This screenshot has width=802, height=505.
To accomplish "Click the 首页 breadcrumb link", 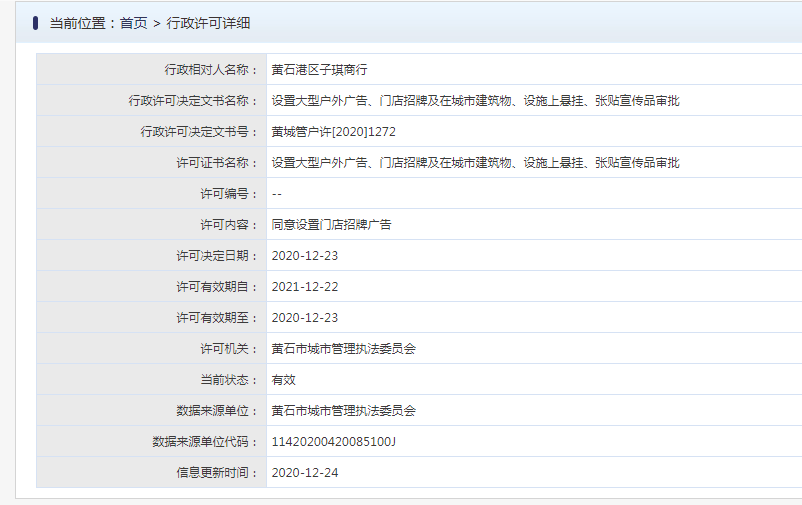I will point(133,24).
